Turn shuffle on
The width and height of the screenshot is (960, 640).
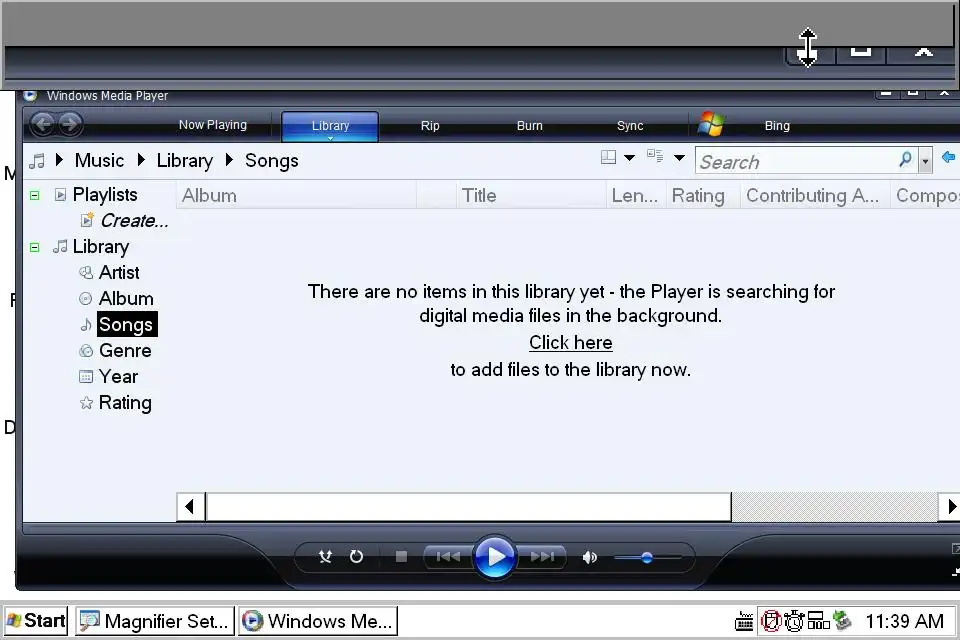point(325,556)
